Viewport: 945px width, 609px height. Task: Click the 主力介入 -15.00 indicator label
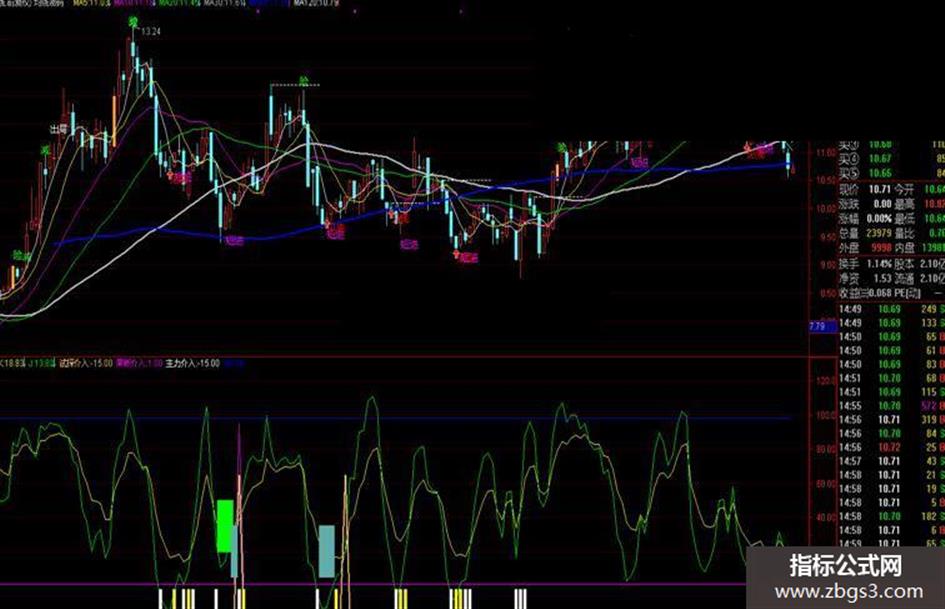tap(193, 364)
